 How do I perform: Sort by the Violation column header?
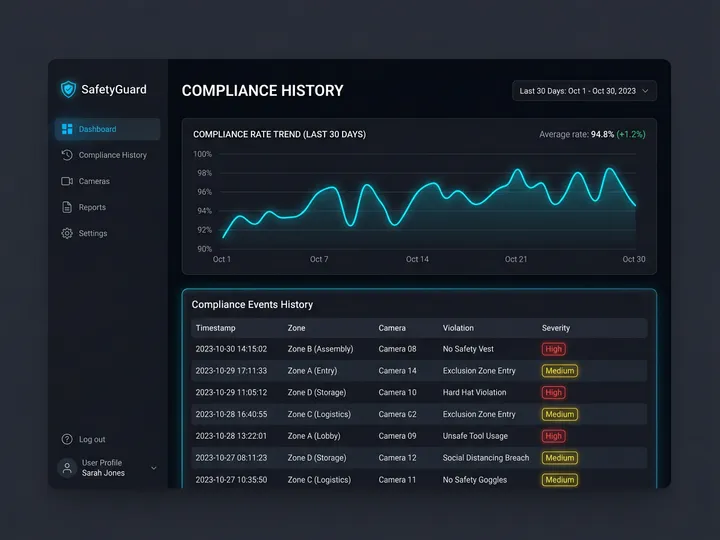(x=458, y=328)
